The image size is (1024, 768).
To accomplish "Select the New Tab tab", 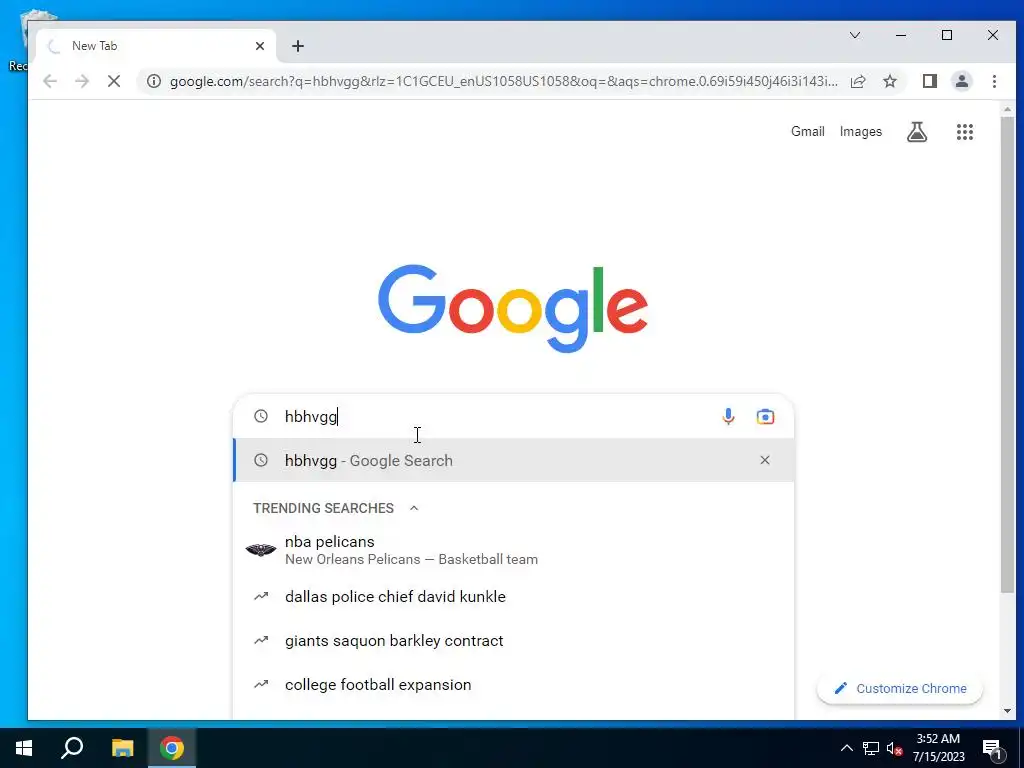I will click(x=155, y=46).
